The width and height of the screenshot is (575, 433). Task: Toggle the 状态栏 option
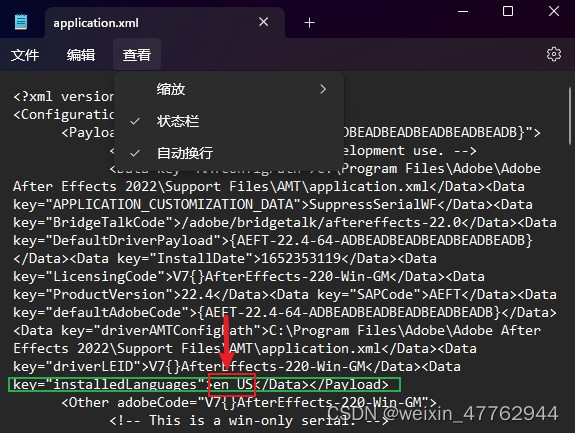tap(229, 121)
